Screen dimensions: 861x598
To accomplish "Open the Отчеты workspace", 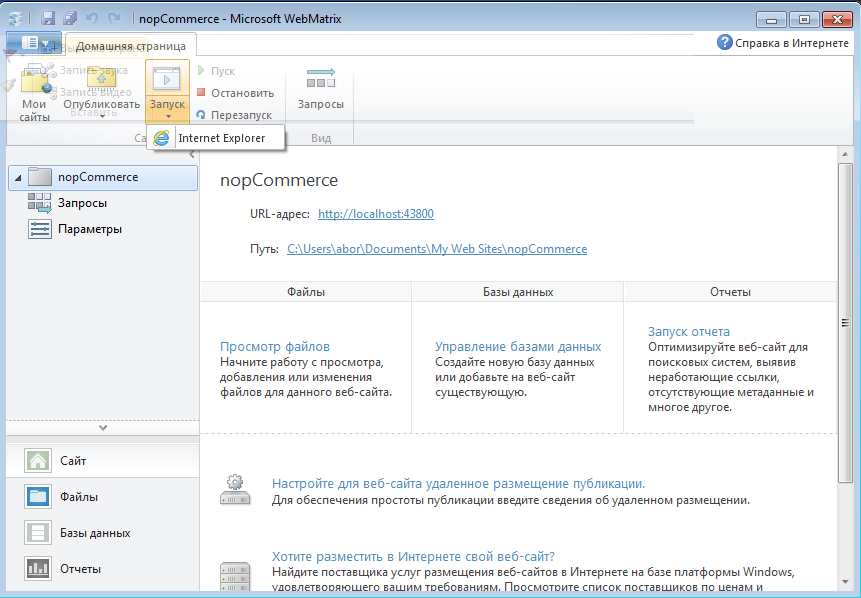I will 103,569.
